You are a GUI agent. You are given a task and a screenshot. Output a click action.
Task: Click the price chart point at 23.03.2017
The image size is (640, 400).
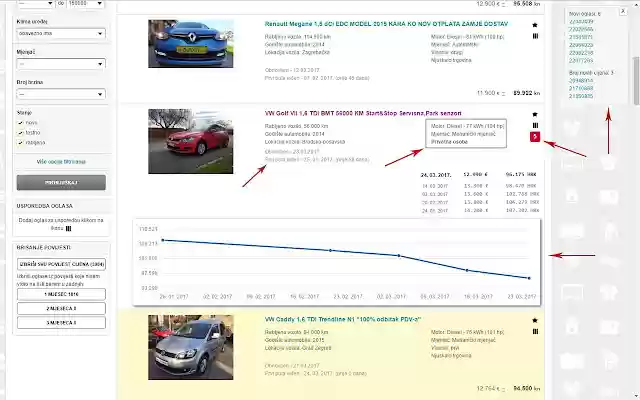(529, 278)
